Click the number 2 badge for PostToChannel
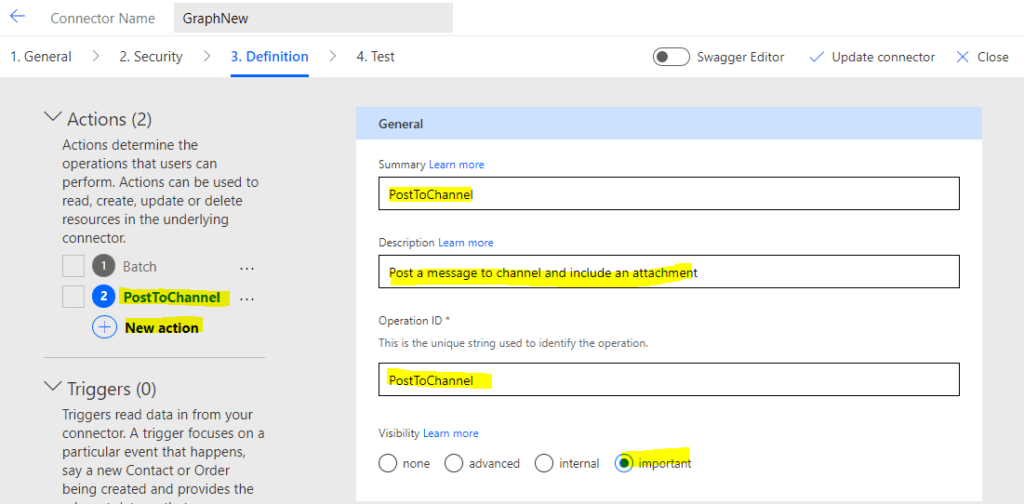The width and height of the screenshot is (1024, 504). point(104,297)
